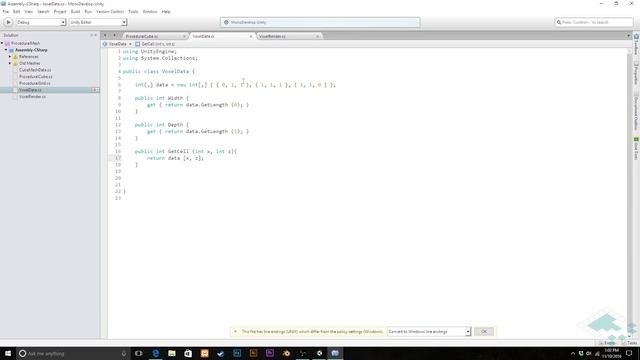This screenshot has height=360, width=640.
Task: Click the Errors pad button at bottom
Action: click(x=608, y=343)
